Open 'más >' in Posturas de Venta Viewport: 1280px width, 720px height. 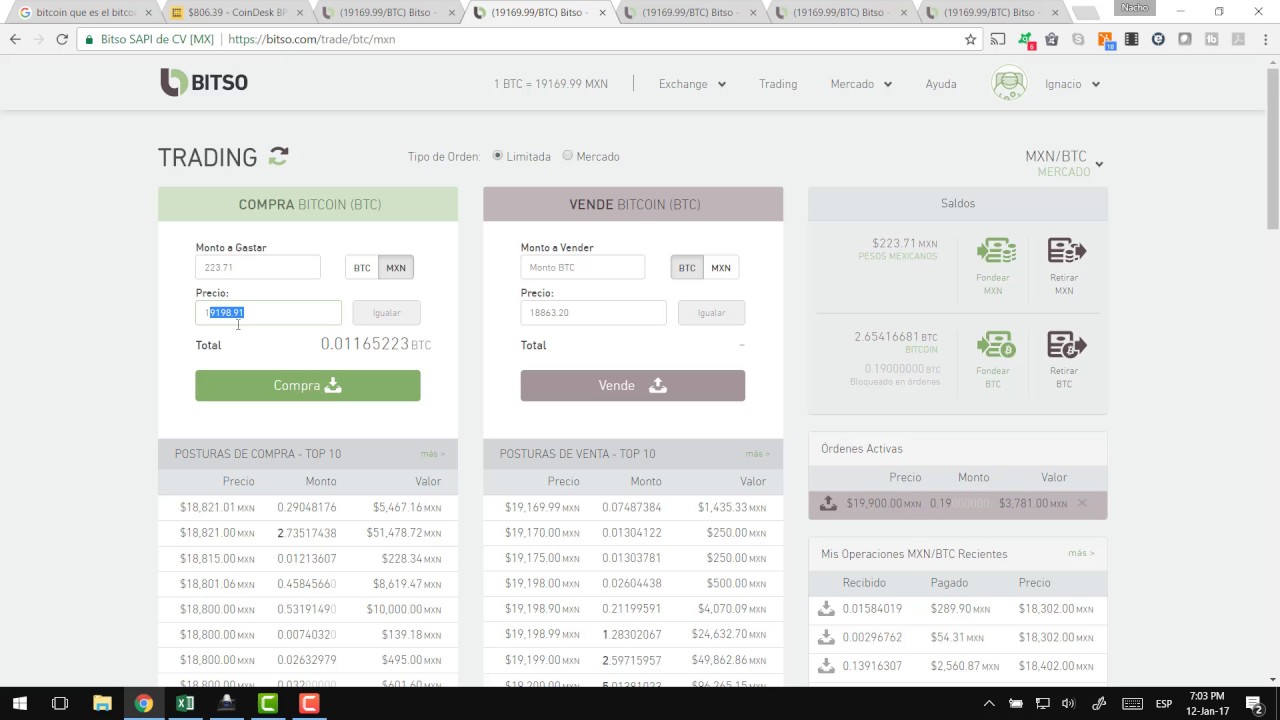point(757,454)
